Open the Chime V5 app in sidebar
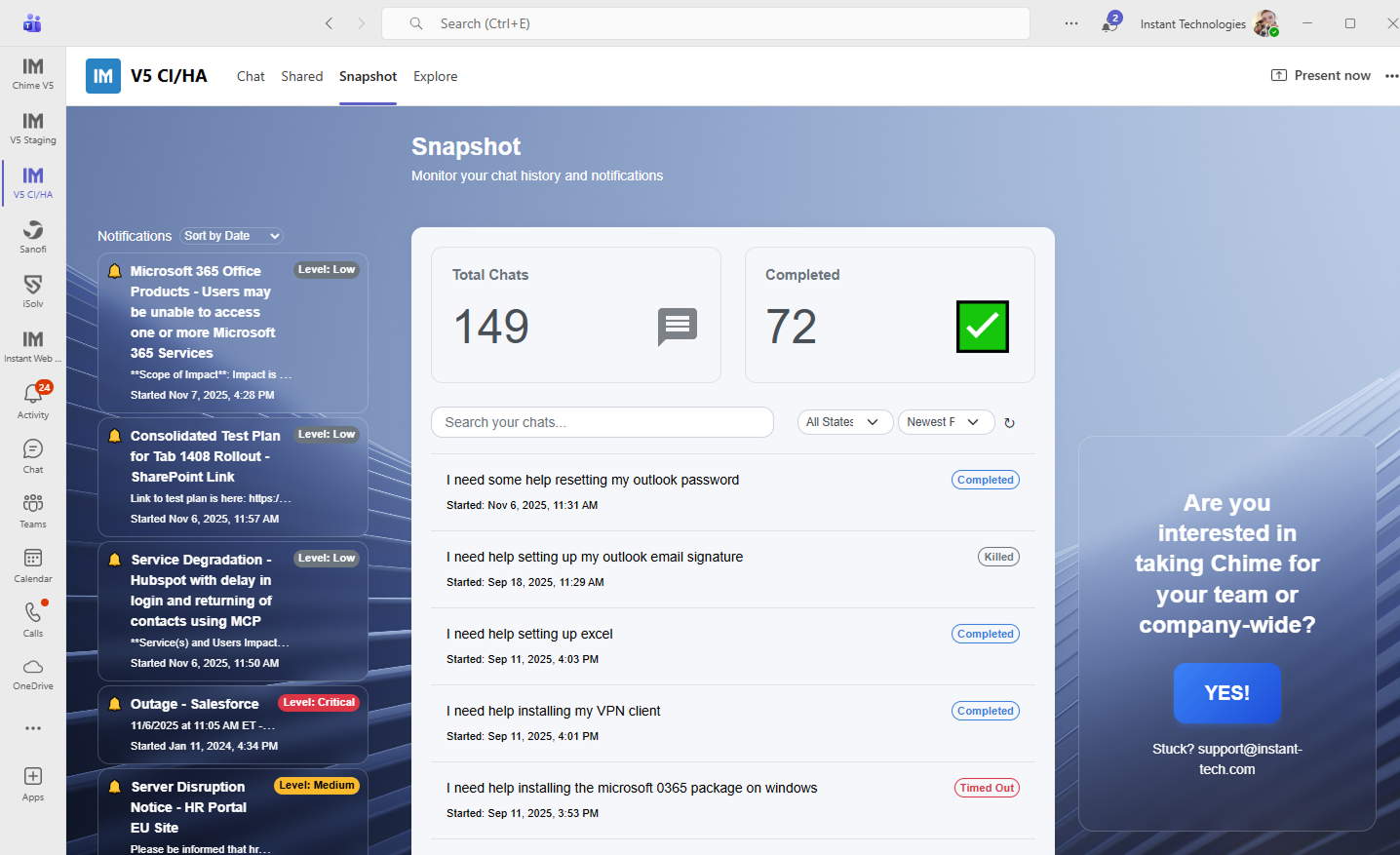Viewport: 1400px width, 855px height. click(x=33, y=73)
